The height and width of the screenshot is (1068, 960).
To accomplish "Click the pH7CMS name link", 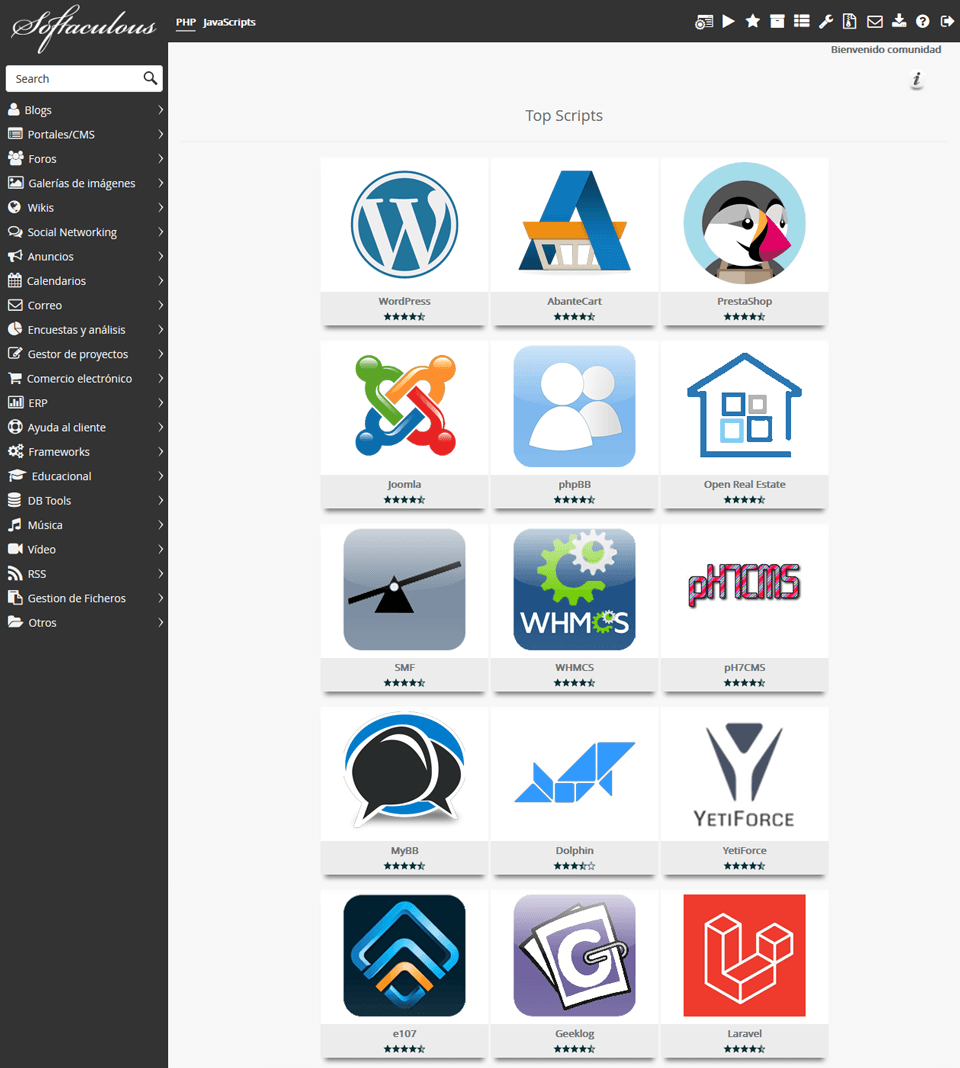I will click(x=744, y=668).
